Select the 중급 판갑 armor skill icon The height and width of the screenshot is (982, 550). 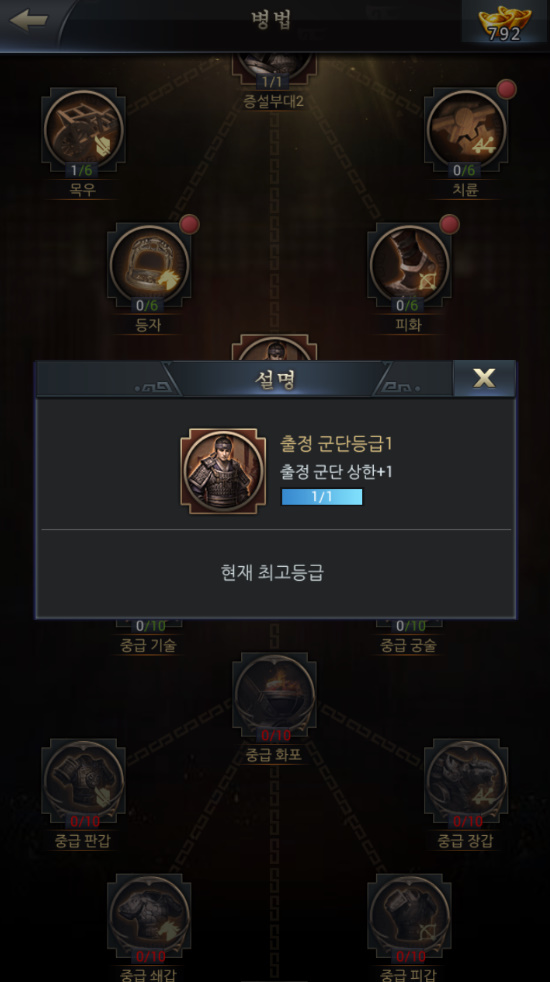click(x=83, y=781)
